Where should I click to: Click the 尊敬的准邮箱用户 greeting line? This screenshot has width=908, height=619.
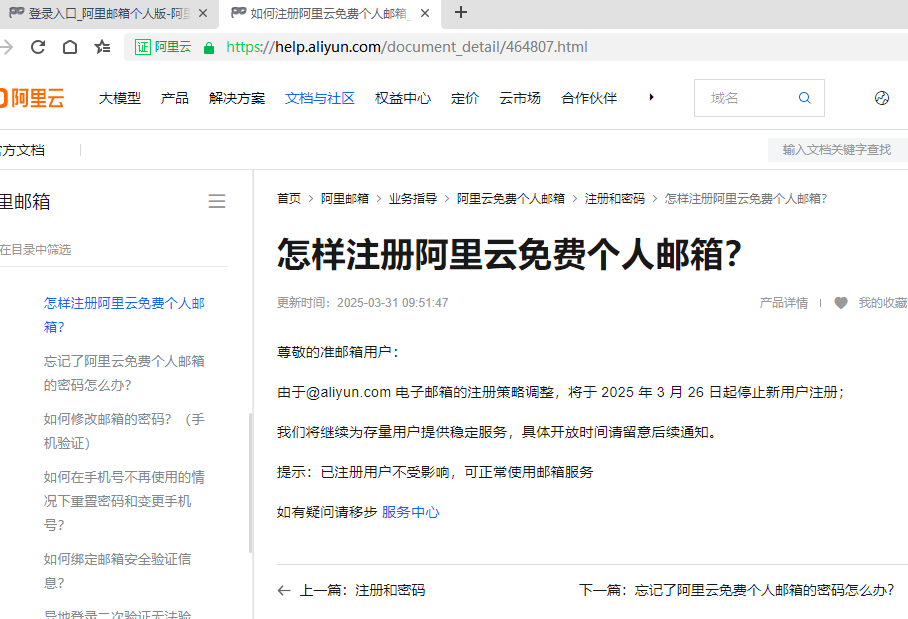coord(338,352)
